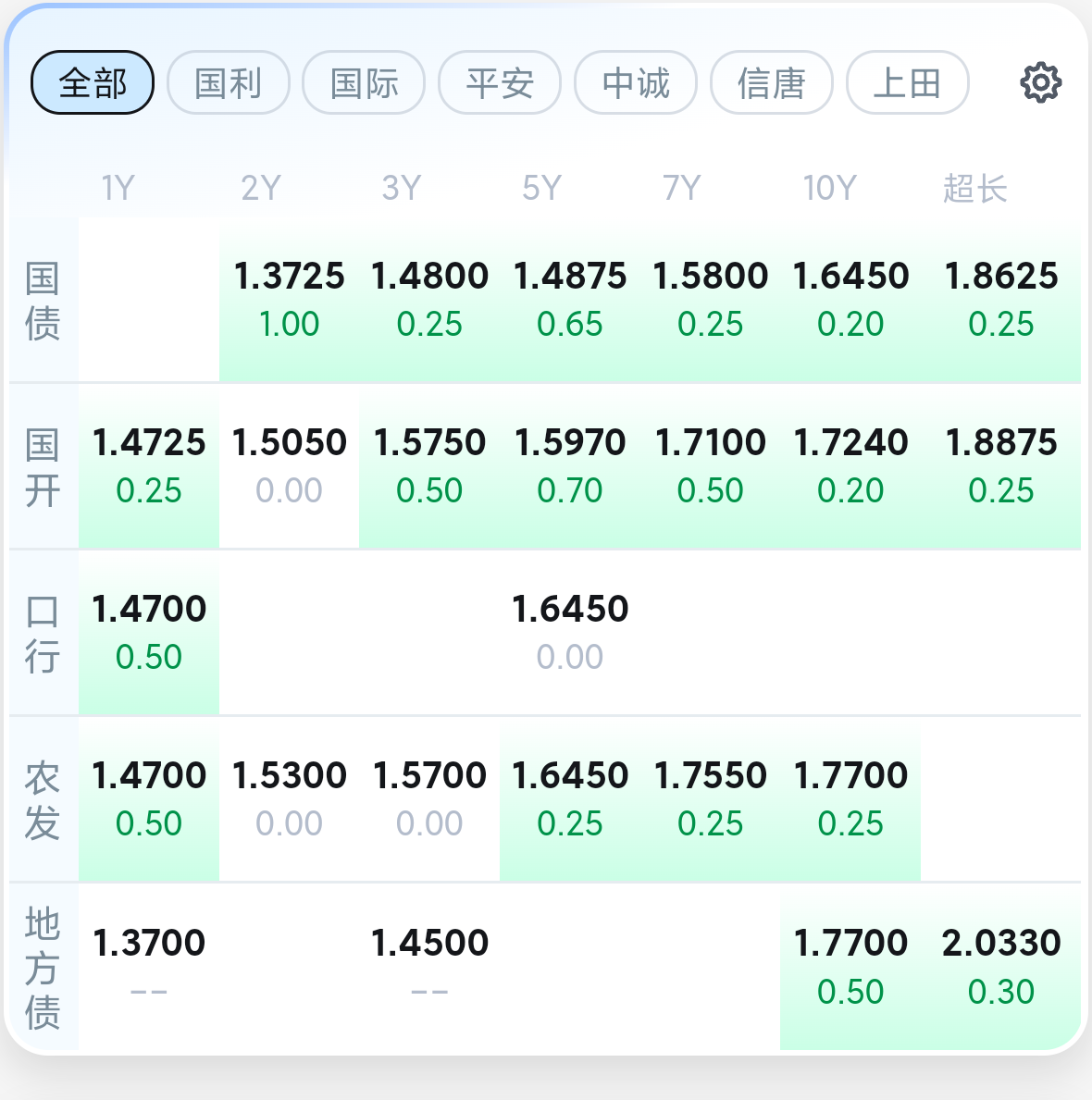Open 国债 10Y cell showing 1.6450
The image size is (1092, 1100).
850,300
